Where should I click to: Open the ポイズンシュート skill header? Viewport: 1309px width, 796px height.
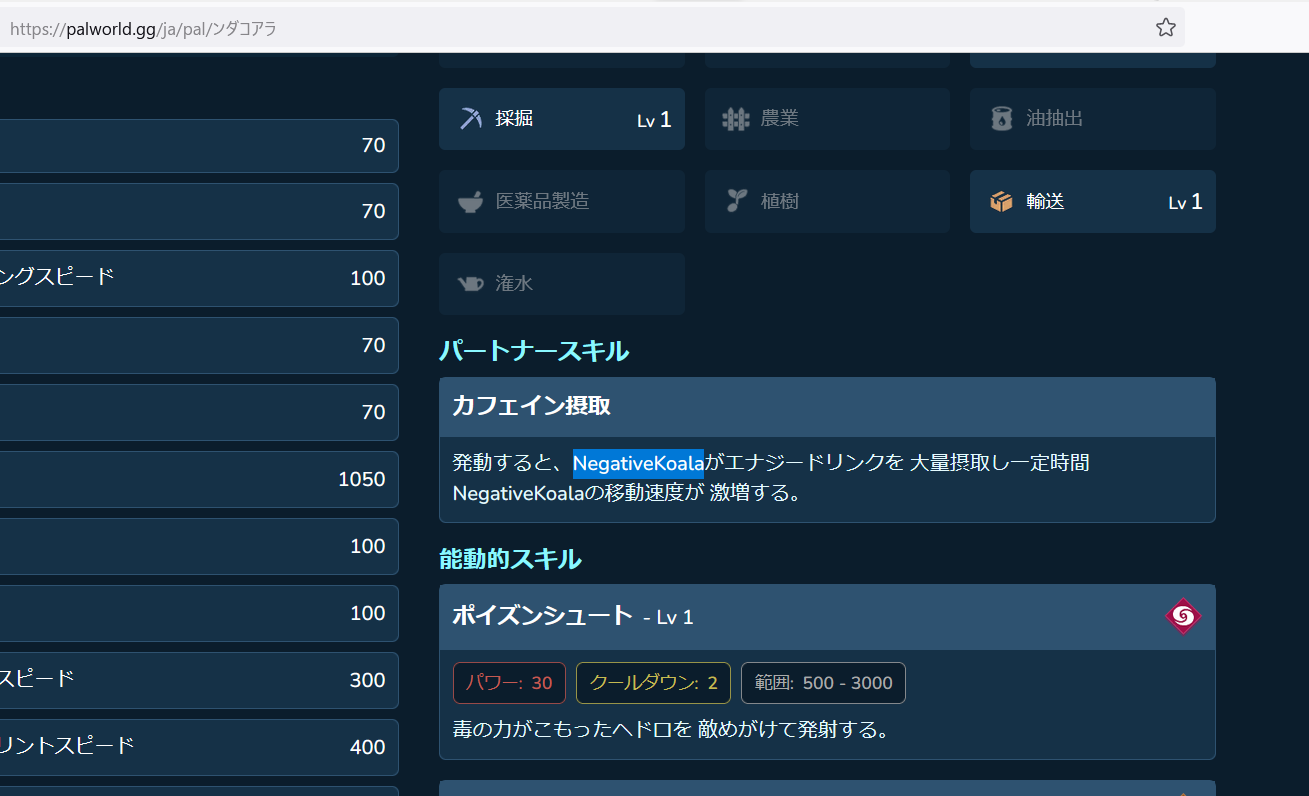pyautogui.click(x=827, y=617)
